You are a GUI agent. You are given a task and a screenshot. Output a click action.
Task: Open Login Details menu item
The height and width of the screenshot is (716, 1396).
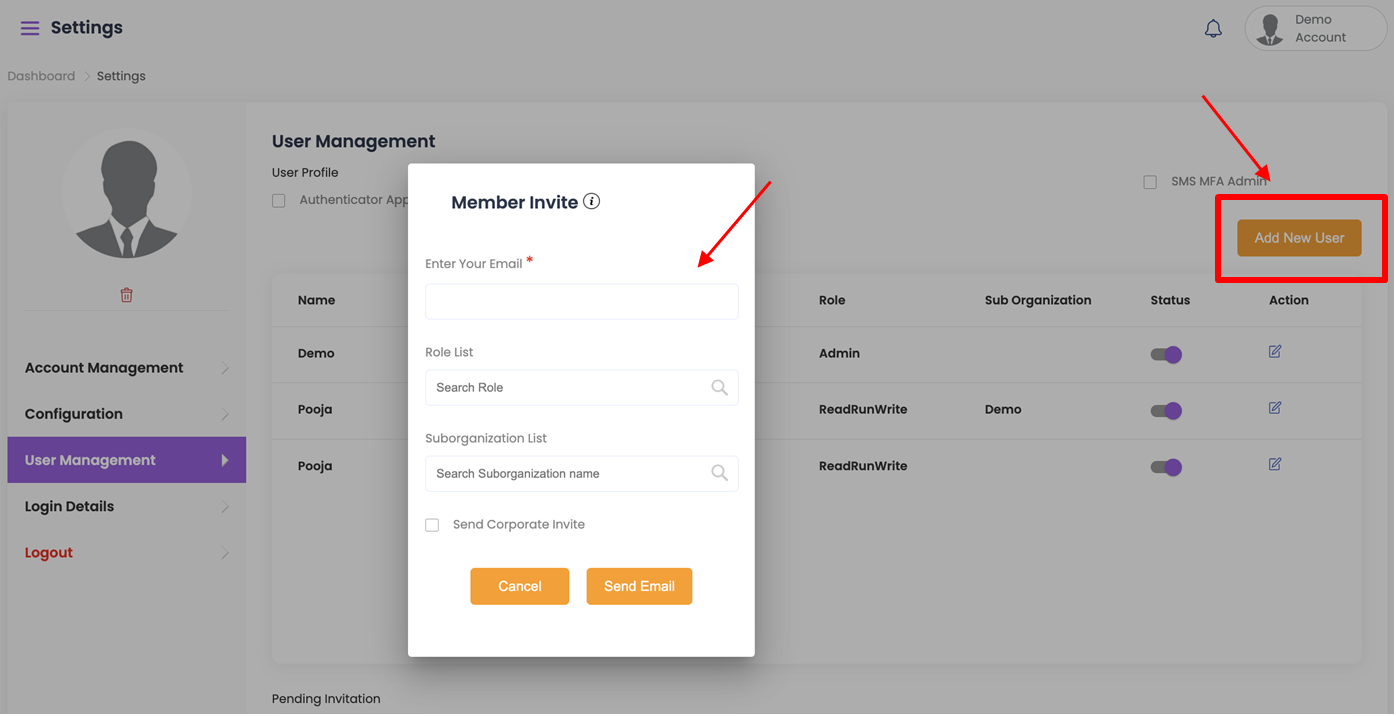pyautogui.click(x=70, y=507)
